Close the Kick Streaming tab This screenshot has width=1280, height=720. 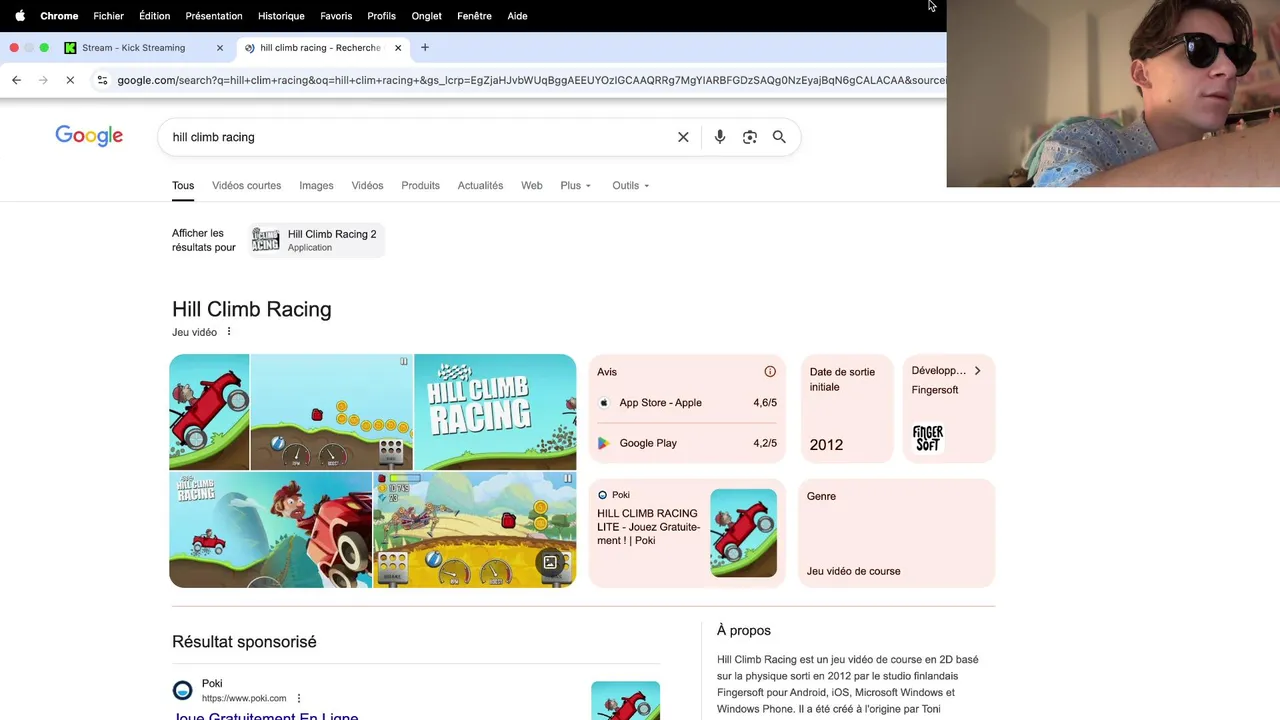pyautogui.click(x=220, y=48)
